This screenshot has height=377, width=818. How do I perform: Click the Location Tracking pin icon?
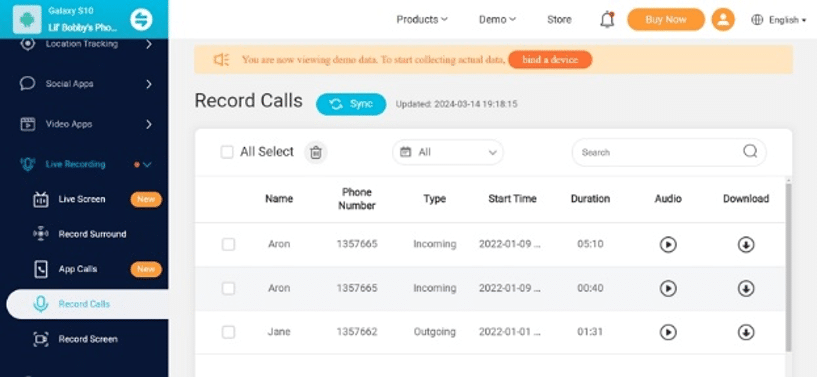pos(27,44)
